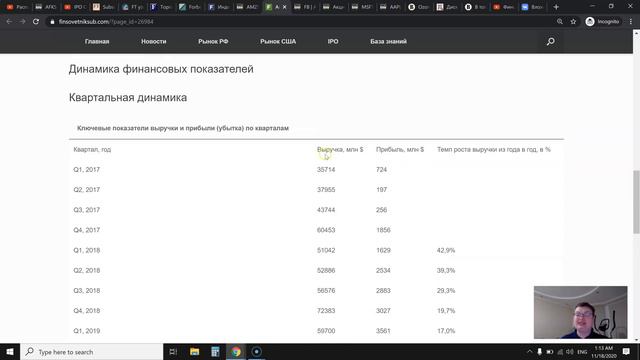
Task: Switch to the AAPL browser tab
Action: pyautogui.click(x=390, y=7)
